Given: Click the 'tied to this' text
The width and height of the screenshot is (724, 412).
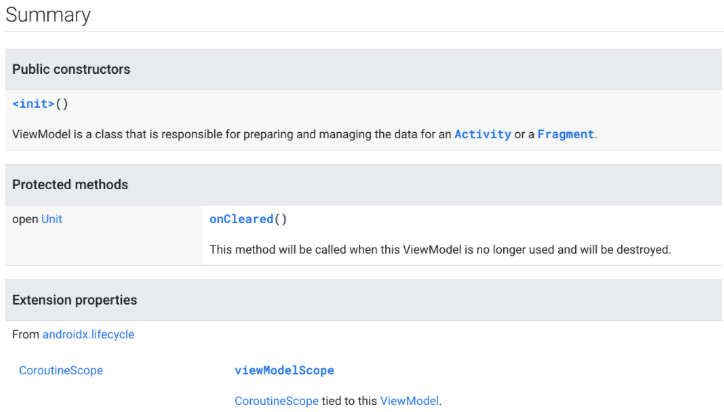Looking at the screenshot, I should pos(349,401).
